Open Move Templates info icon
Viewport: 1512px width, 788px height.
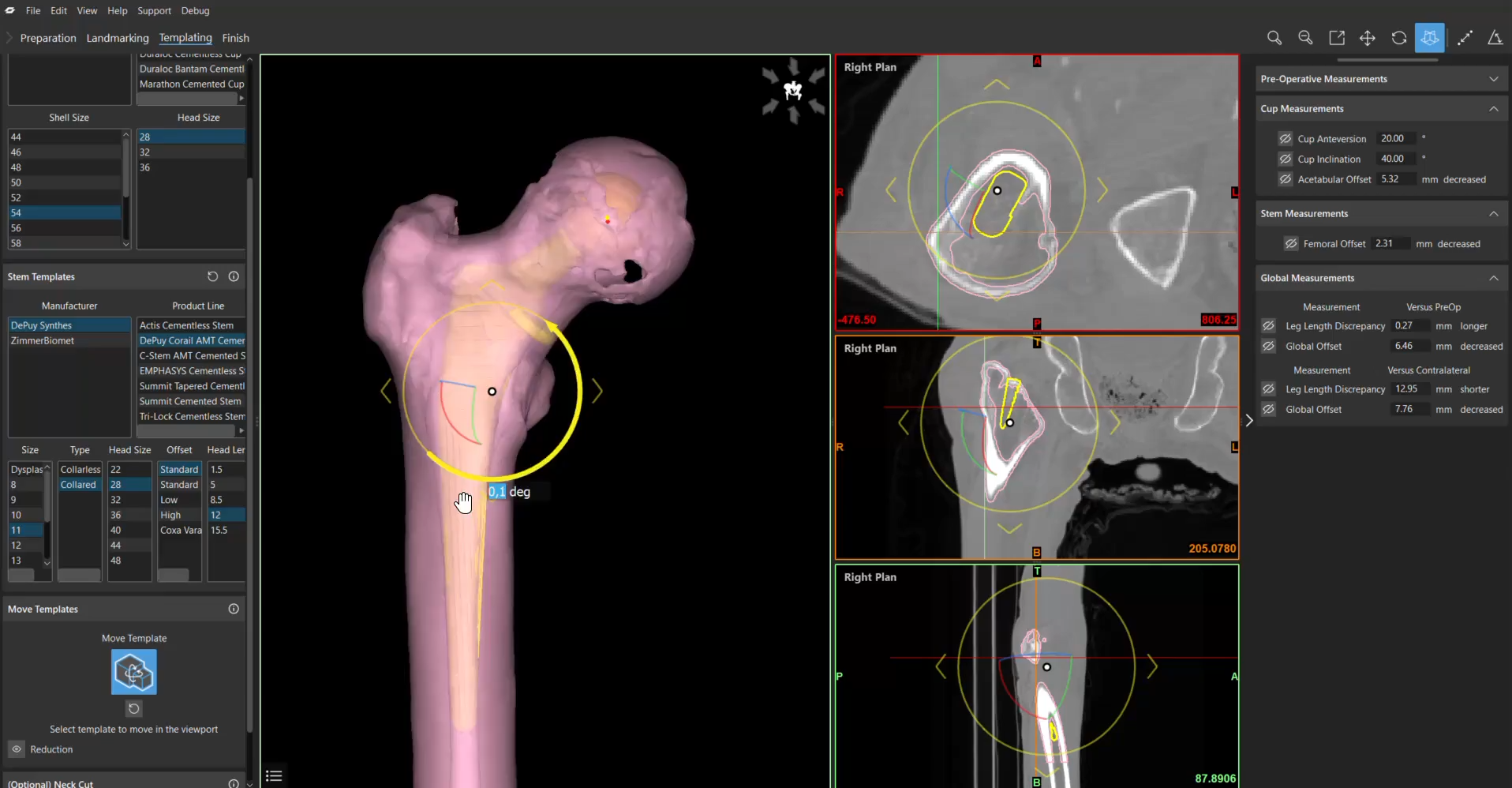[x=234, y=609]
